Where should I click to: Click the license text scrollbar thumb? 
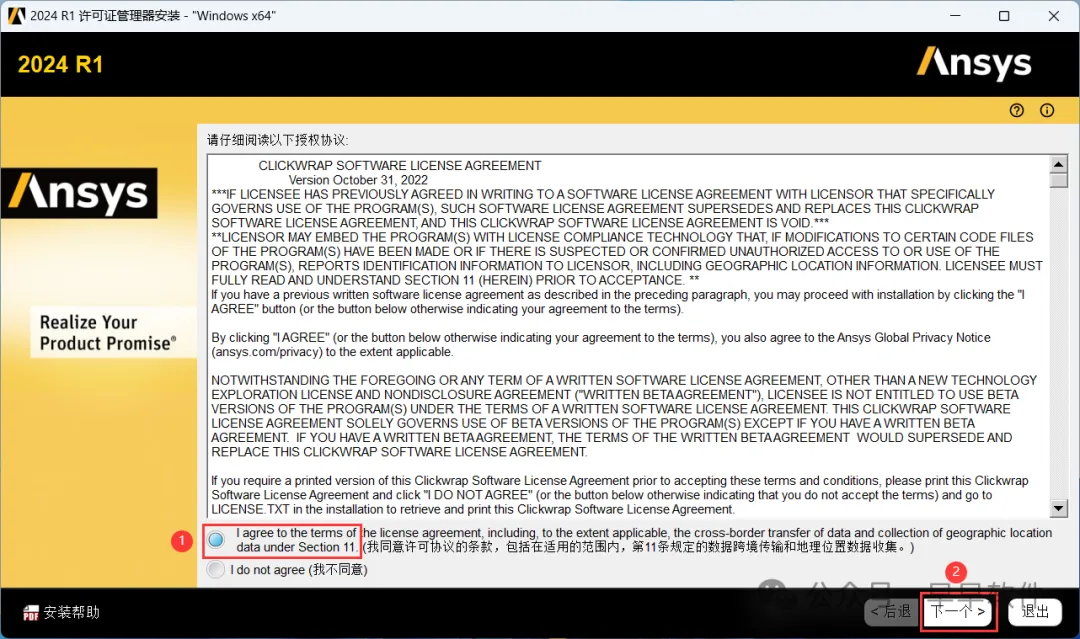click(x=1059, y=180)
